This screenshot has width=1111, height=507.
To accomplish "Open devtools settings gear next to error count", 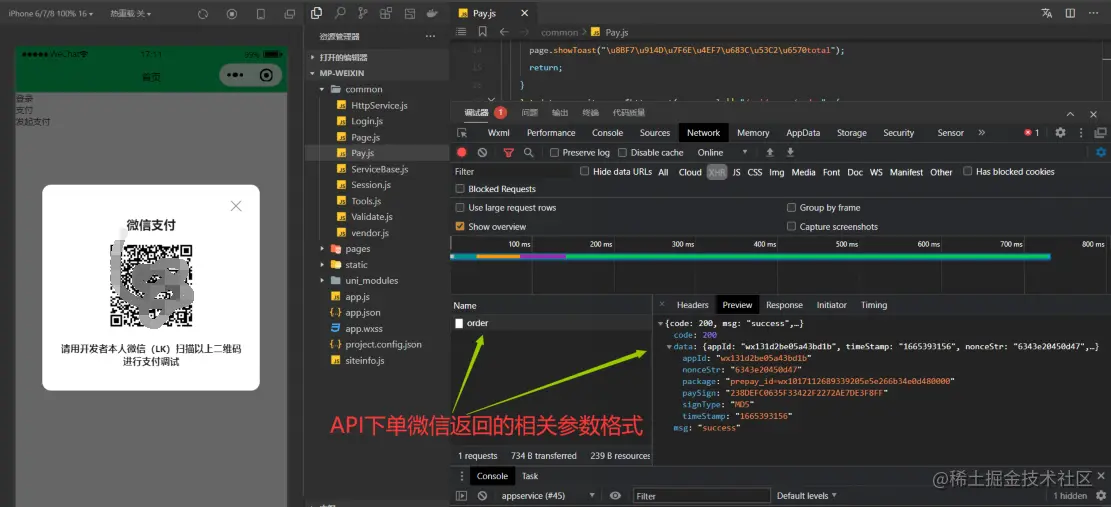I will click(x=1061, y=132).
